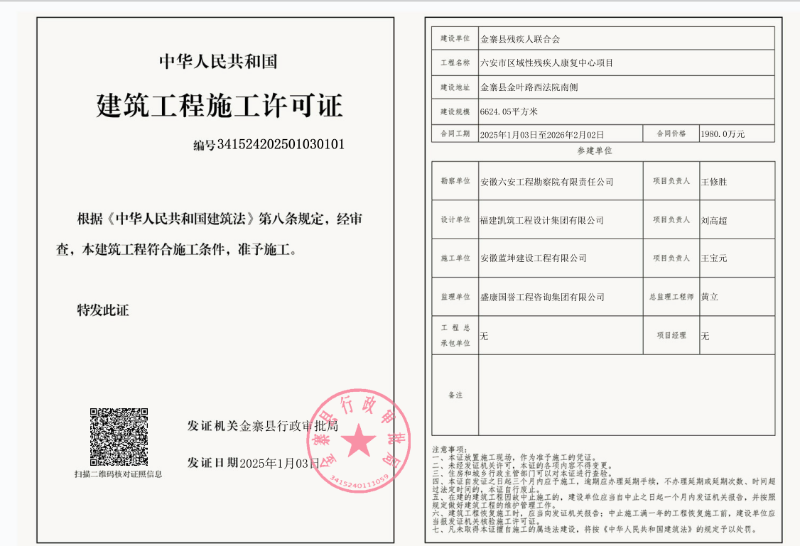Select permit number 341524202501030101
800x546 pixels.
(281, 144)
